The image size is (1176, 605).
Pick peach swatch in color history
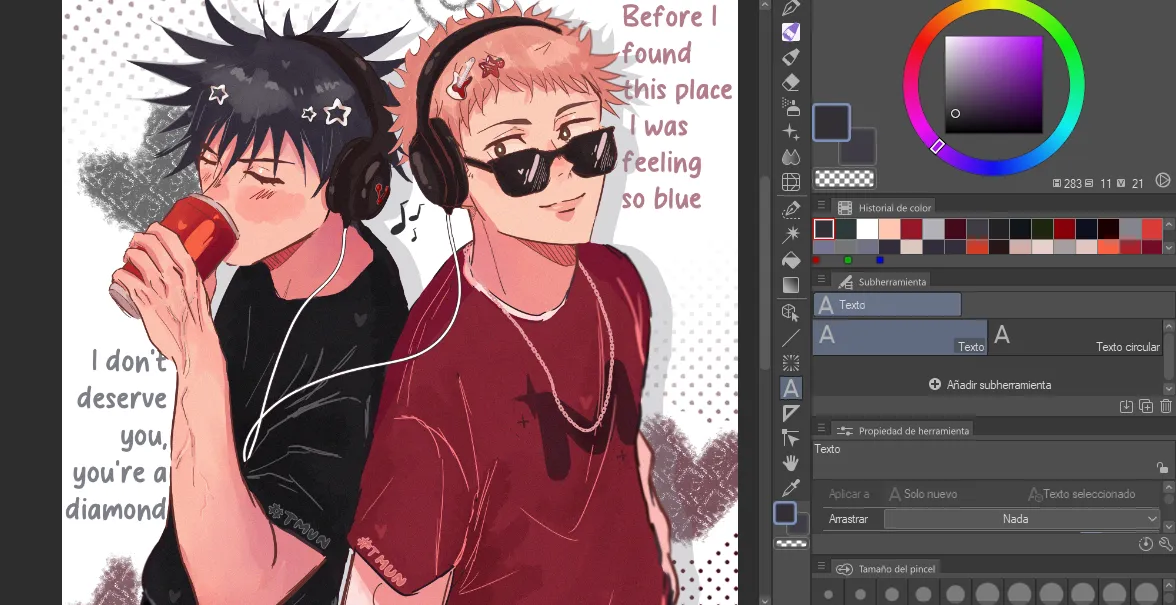(x=890, y=229)
